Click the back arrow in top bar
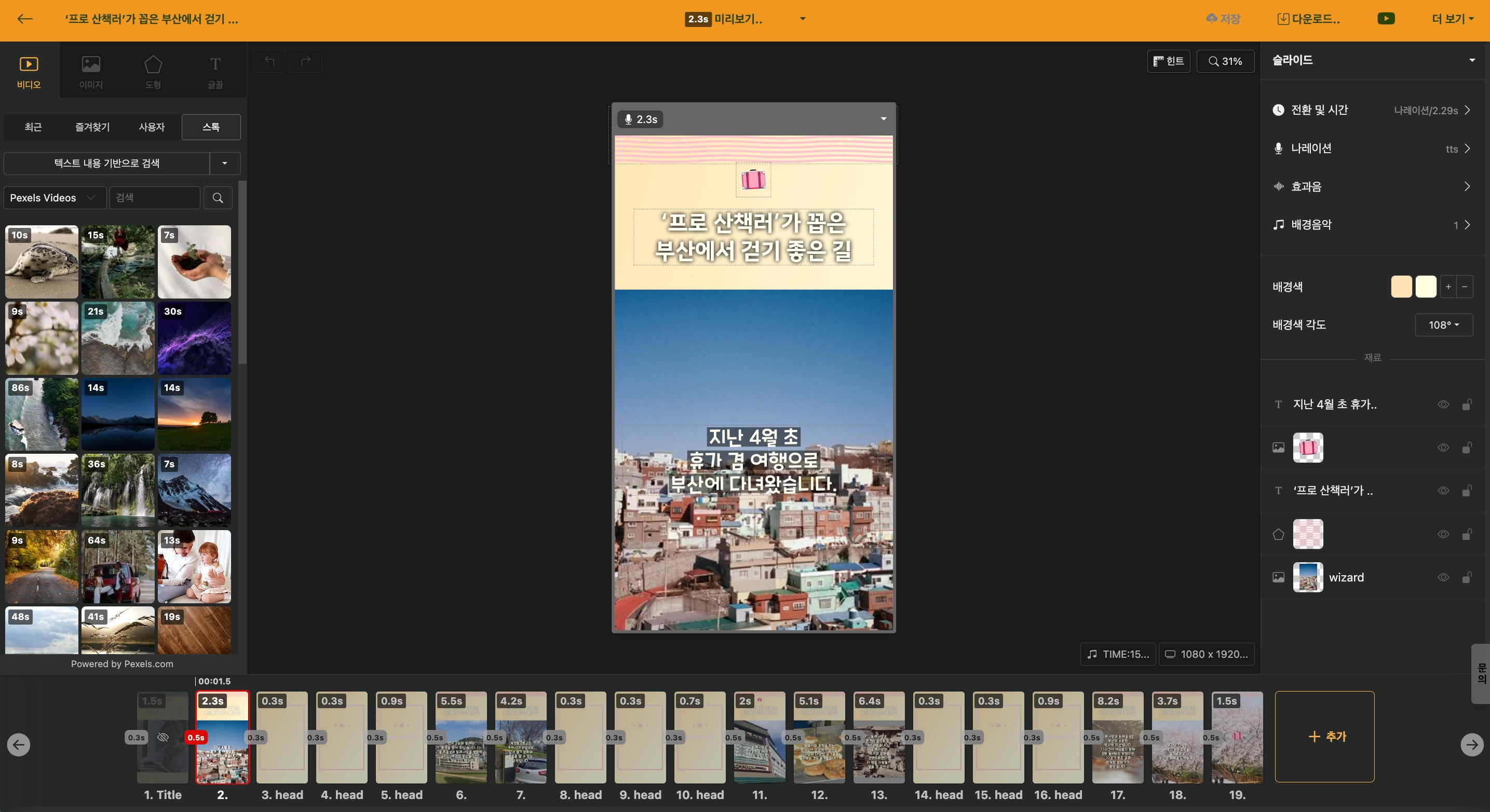This screenshot has width=1490, height=812. [x=25, y=19]
